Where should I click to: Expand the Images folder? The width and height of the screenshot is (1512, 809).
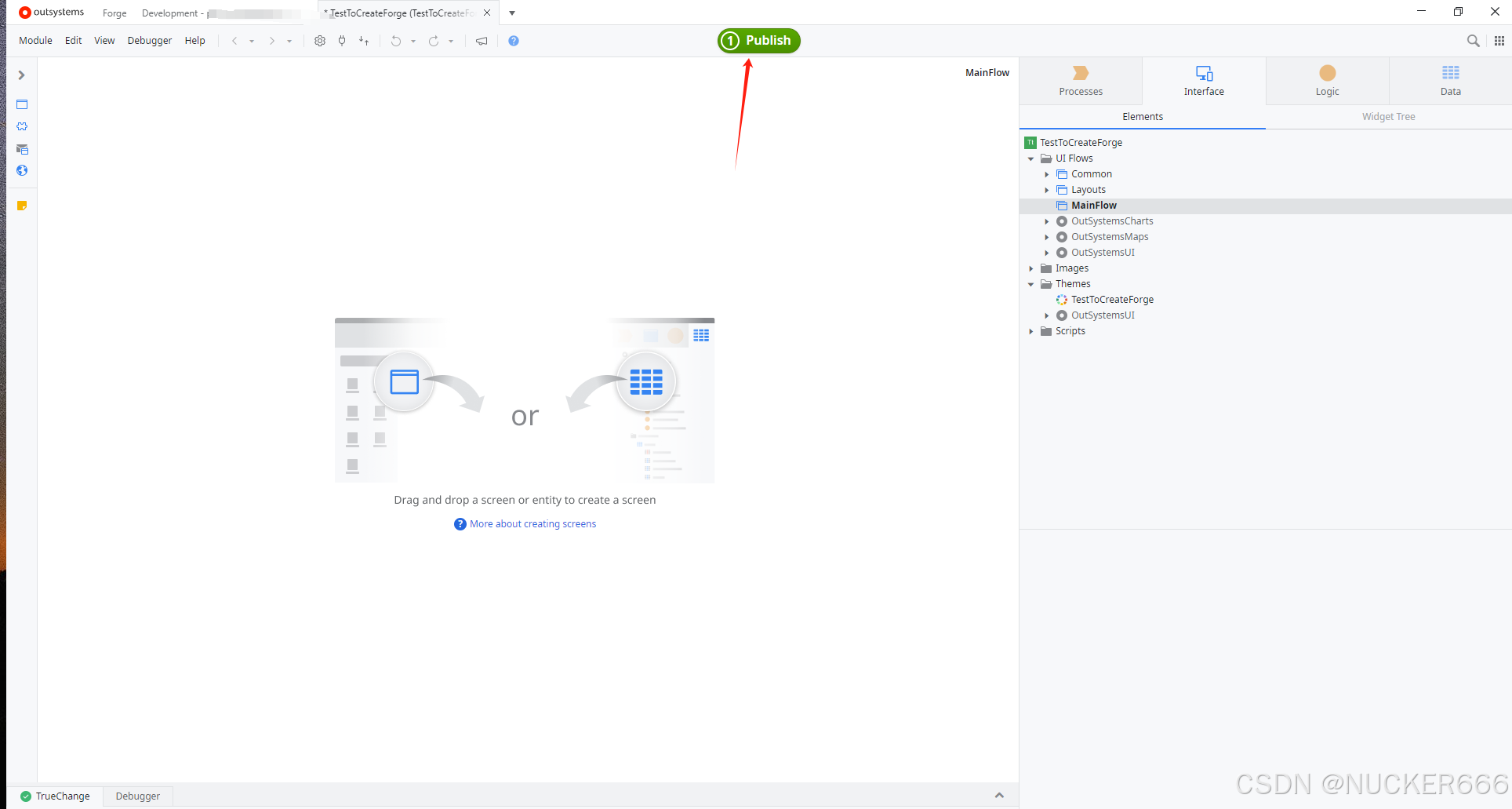1030,268
